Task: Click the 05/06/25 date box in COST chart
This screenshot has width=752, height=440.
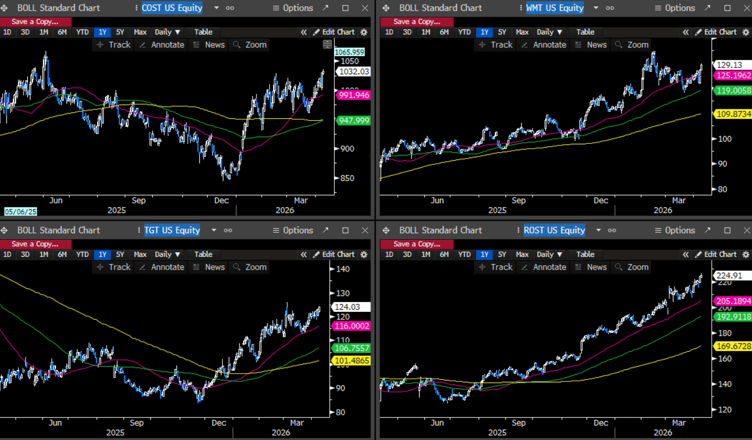Action: [x=21, y=212]
